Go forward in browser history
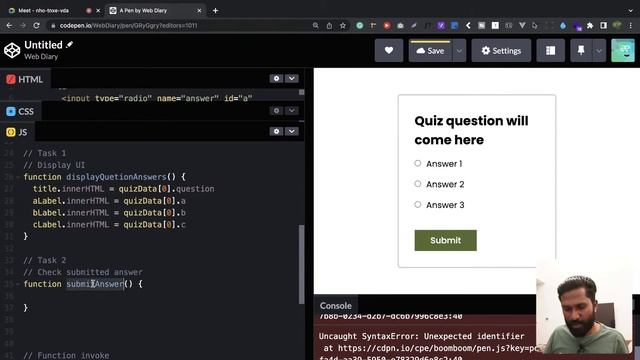The width and height of the screenshot is (640, 360). tap(23, 25)
